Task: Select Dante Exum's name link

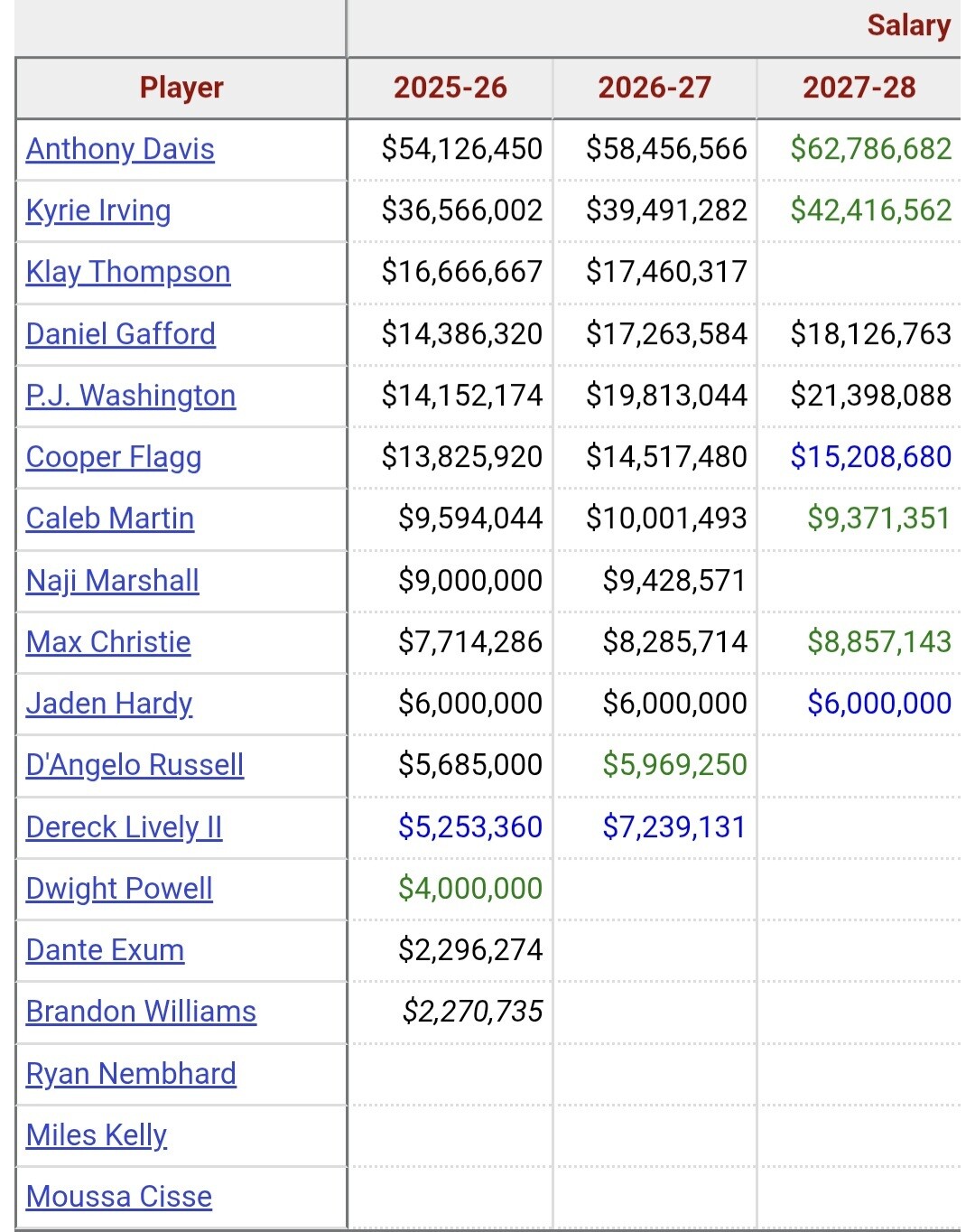Action: point(106,950)
